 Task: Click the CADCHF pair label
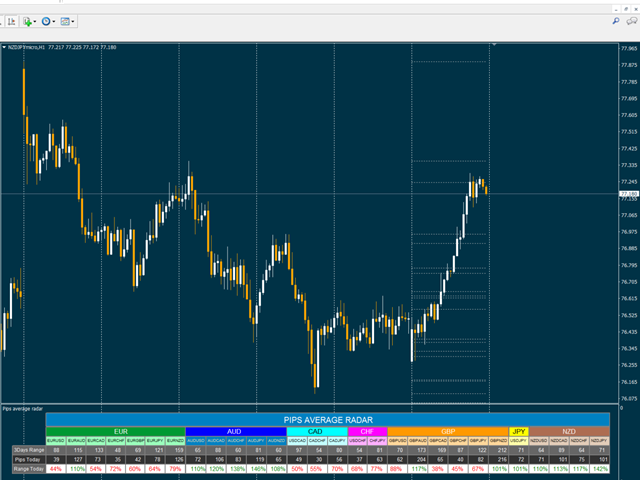[317, 441]
